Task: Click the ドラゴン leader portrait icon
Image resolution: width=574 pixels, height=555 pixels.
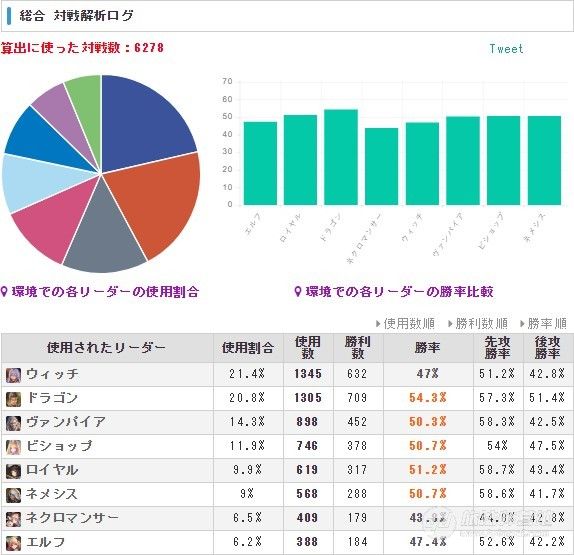Action: coord(13,399)
